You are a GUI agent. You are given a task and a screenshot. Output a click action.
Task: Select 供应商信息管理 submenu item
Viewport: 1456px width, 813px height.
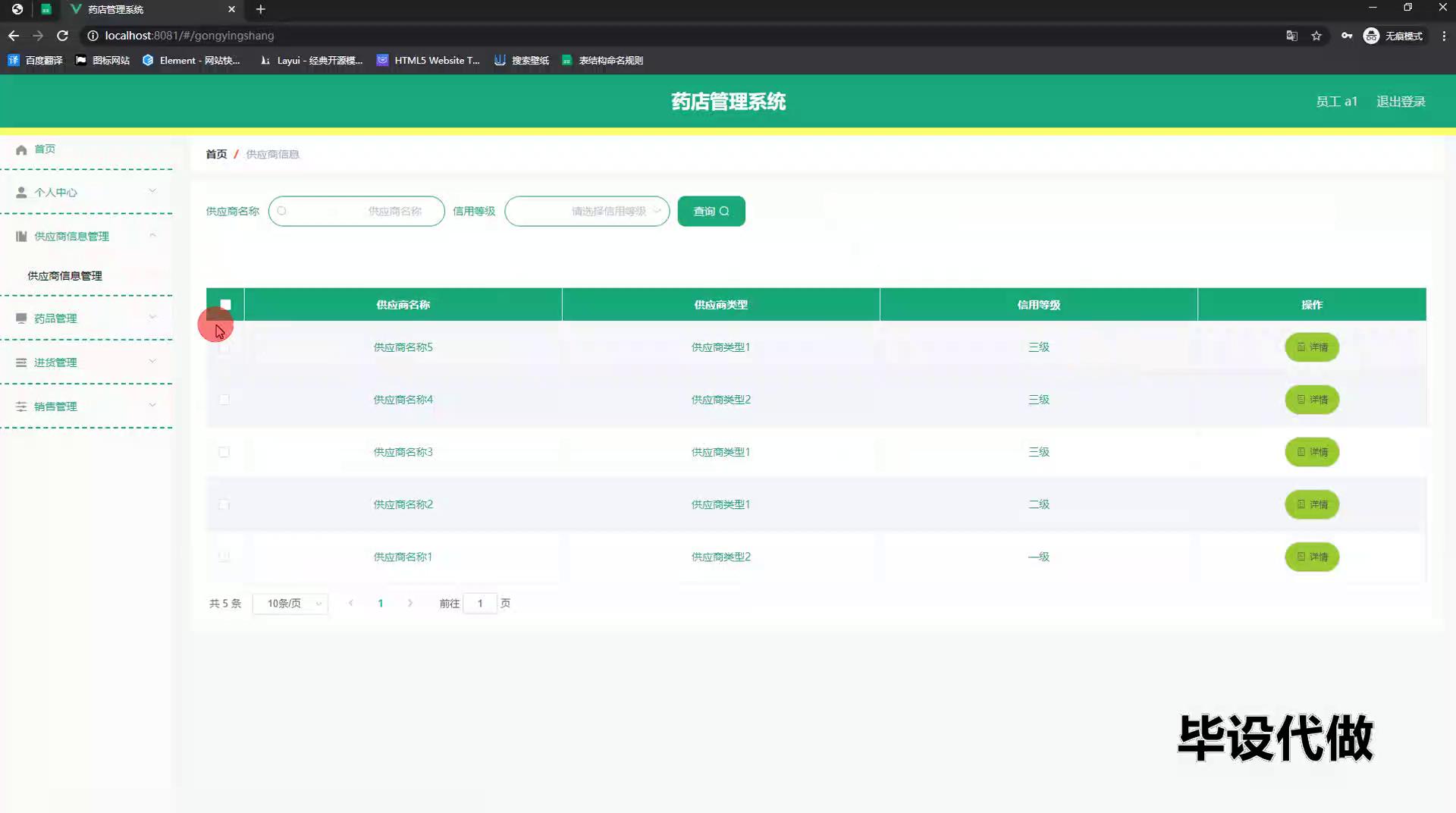point(65,276)
